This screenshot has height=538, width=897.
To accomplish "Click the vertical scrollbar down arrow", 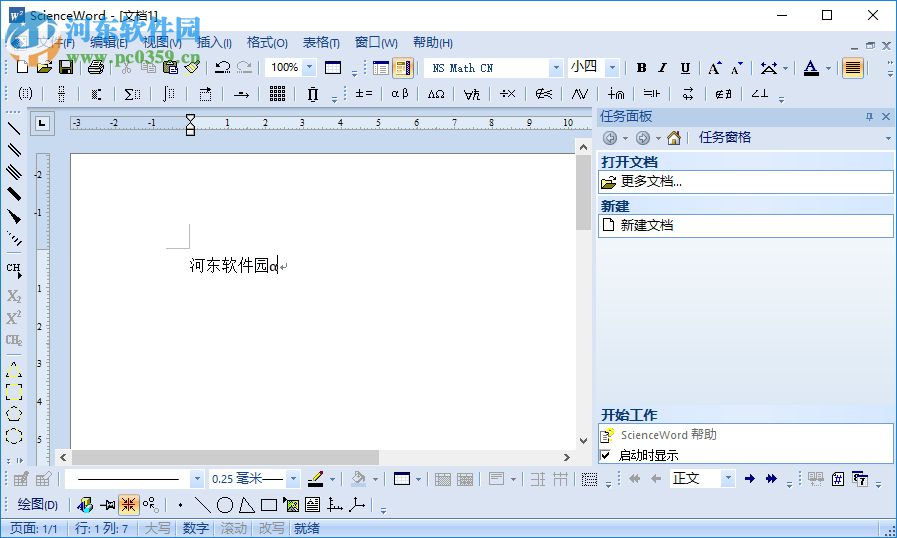I will [x=584, y=441].
